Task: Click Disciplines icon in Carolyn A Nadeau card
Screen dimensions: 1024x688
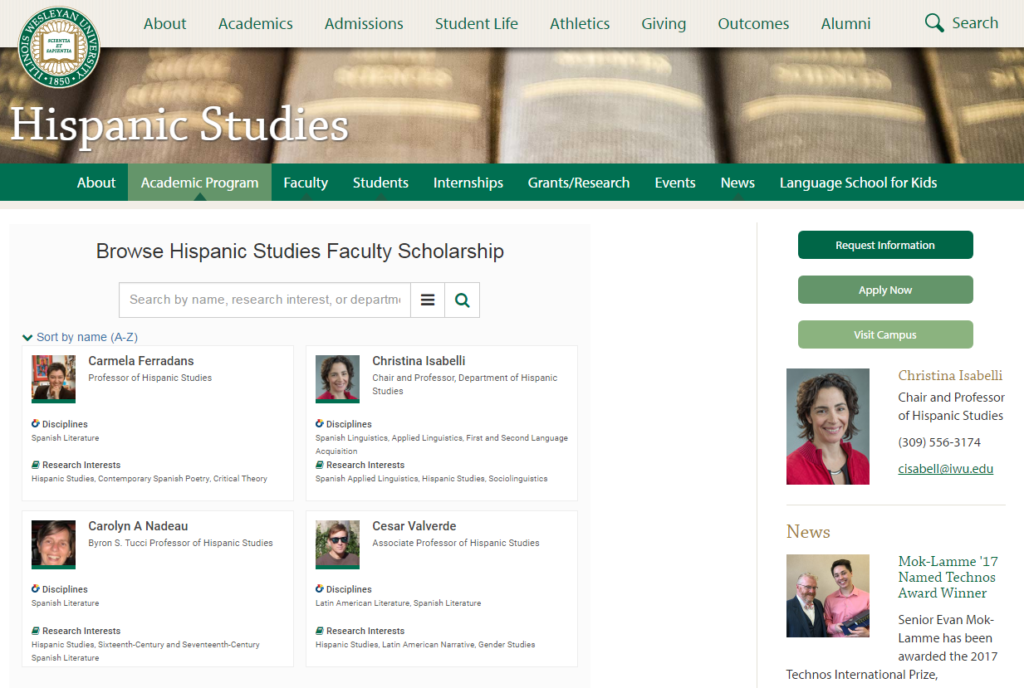Action: coord(35,589)
